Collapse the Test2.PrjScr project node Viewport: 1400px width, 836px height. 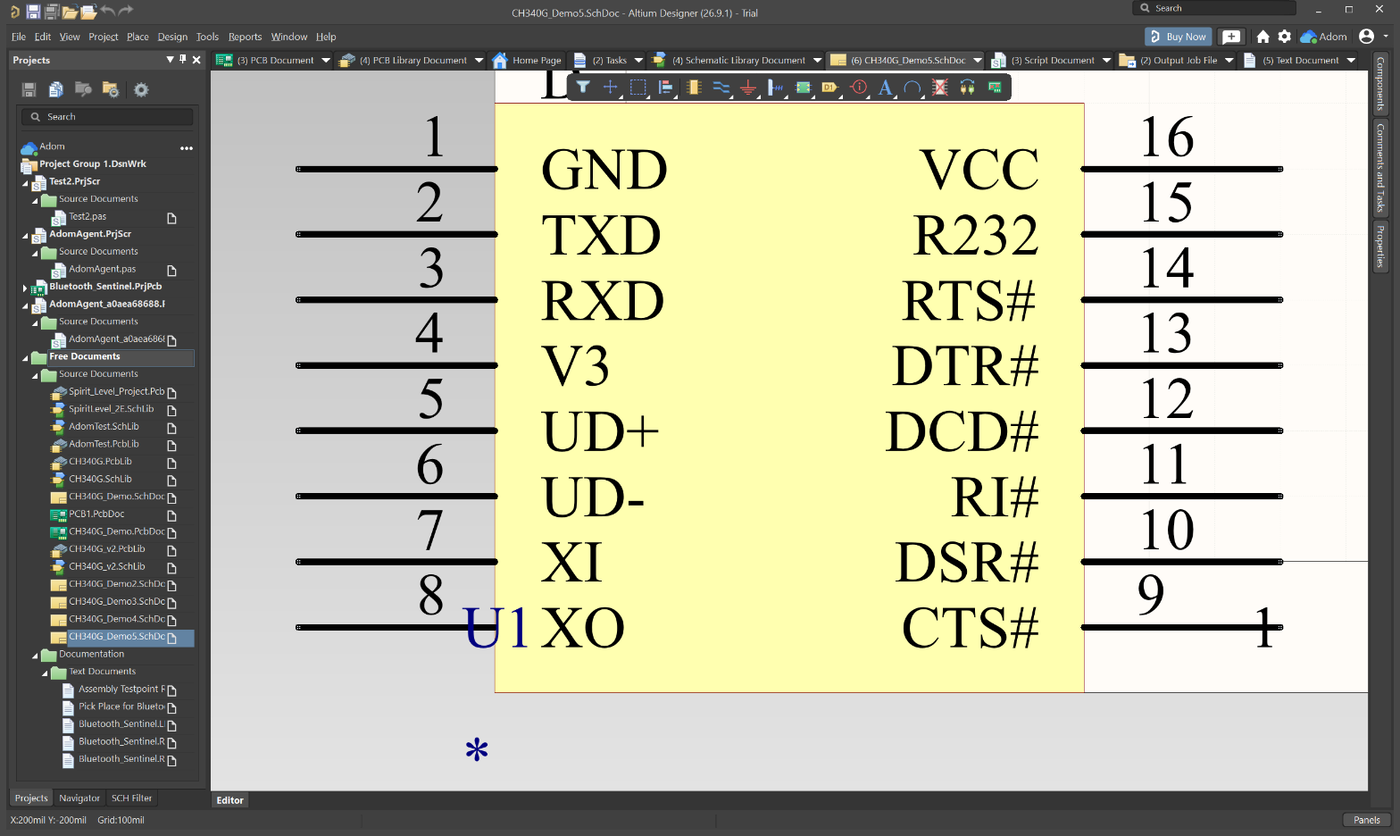[x=25, y=182]
